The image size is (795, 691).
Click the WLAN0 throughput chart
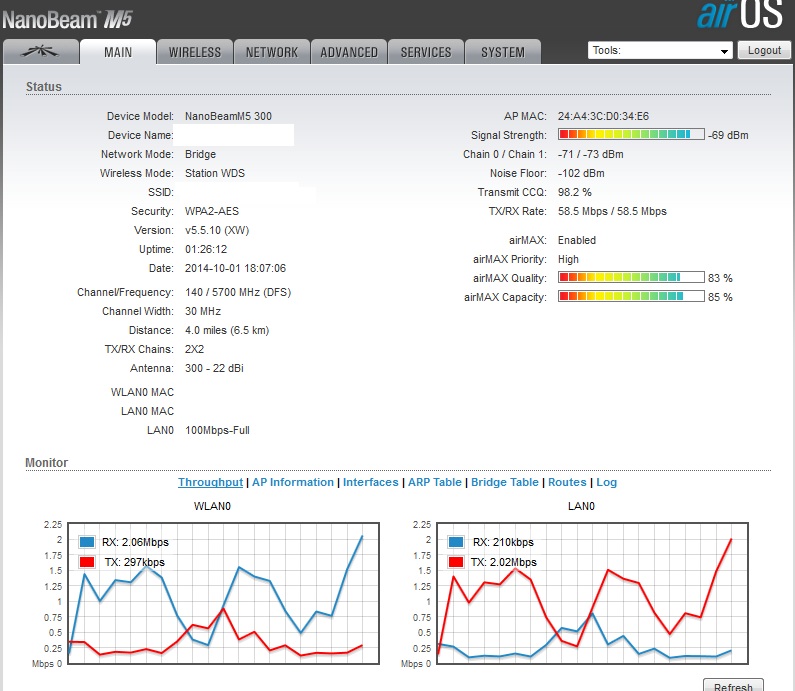pos(224,593)
